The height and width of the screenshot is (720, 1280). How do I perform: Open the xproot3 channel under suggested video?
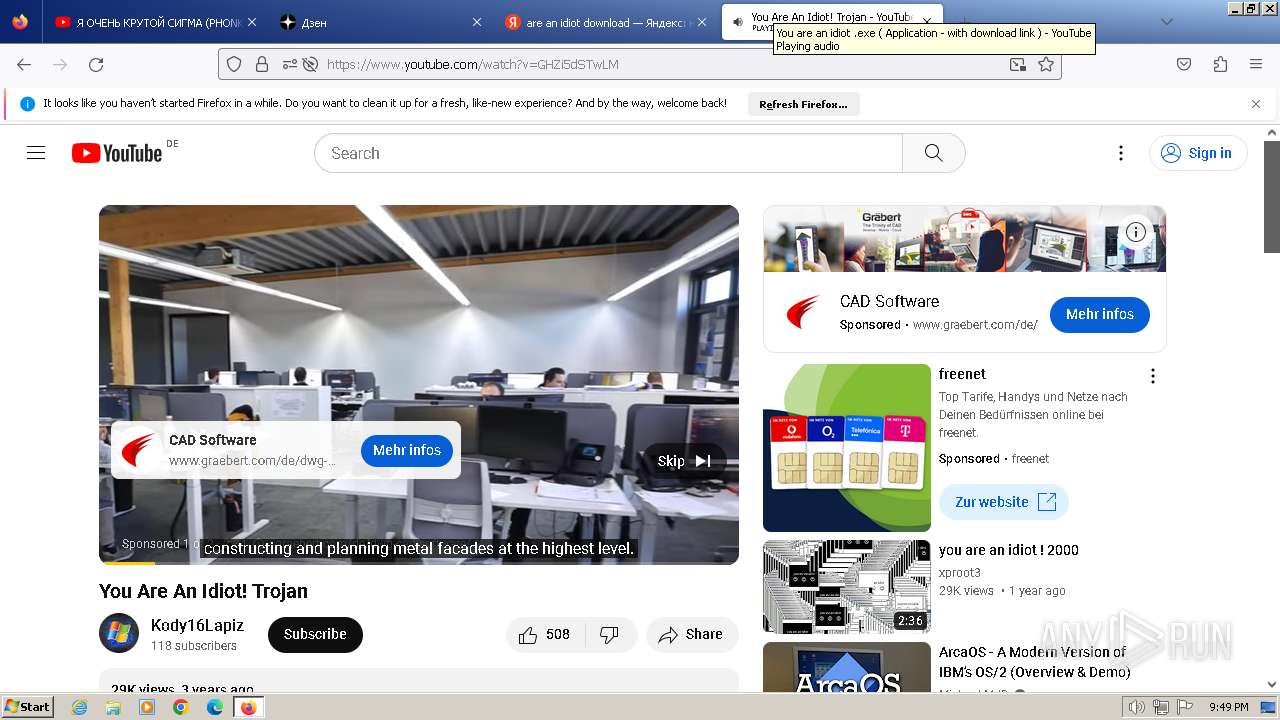pyautogui.click(x=960, y=573)
